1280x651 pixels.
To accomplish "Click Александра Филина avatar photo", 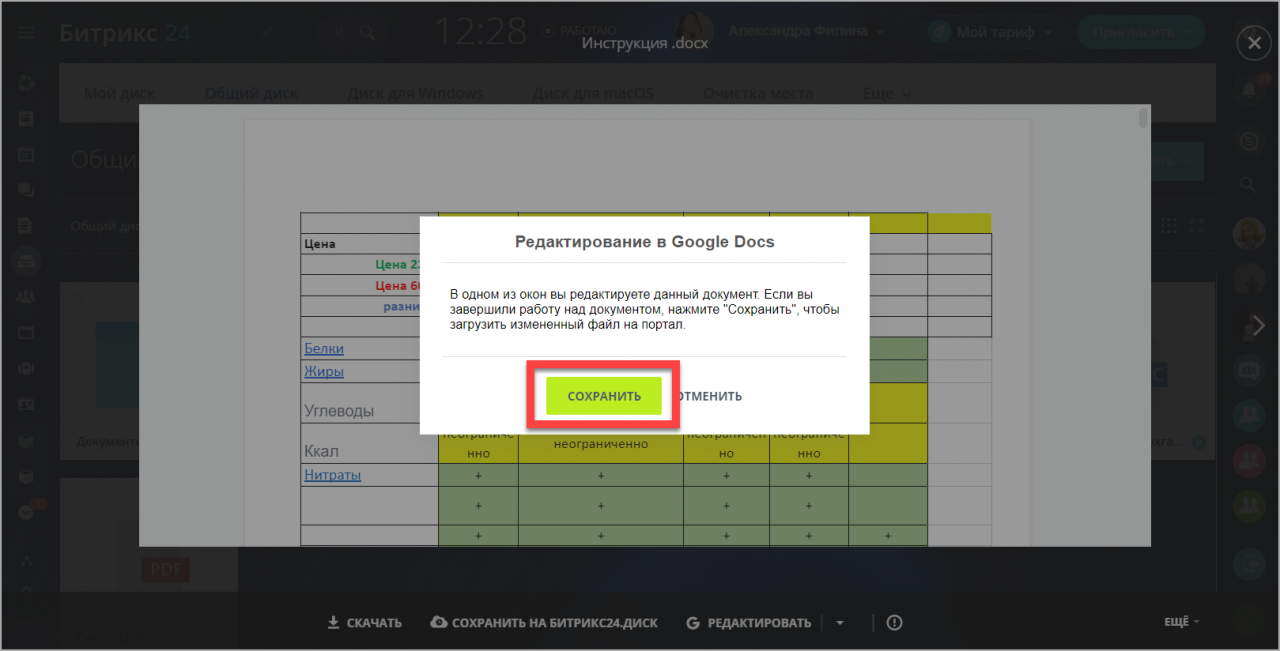I will (x=693, y=31).
